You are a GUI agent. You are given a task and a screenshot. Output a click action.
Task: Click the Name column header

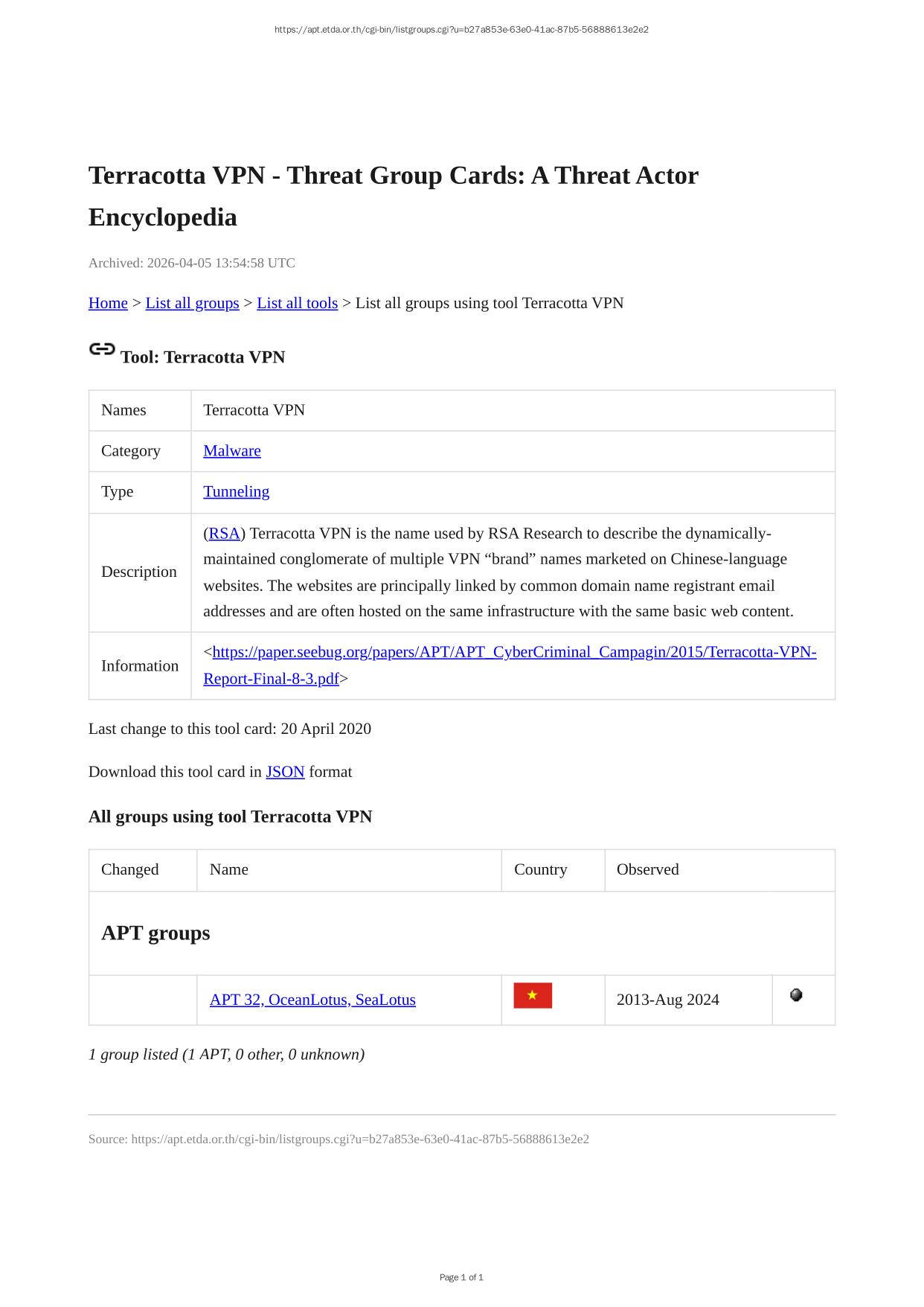pyautogui.click(x=229, y=869)
